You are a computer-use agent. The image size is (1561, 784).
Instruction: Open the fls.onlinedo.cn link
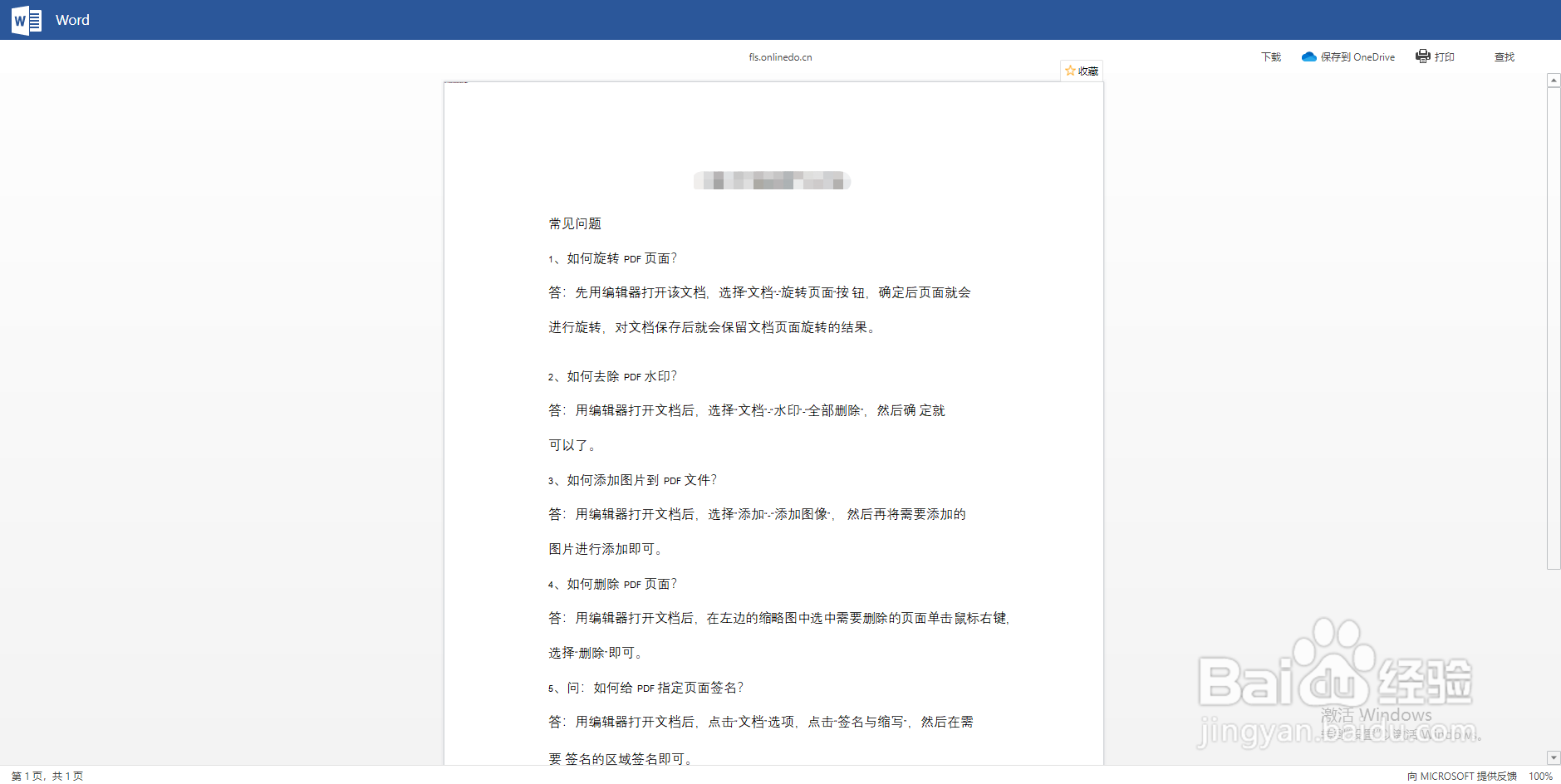coord(778,56)
